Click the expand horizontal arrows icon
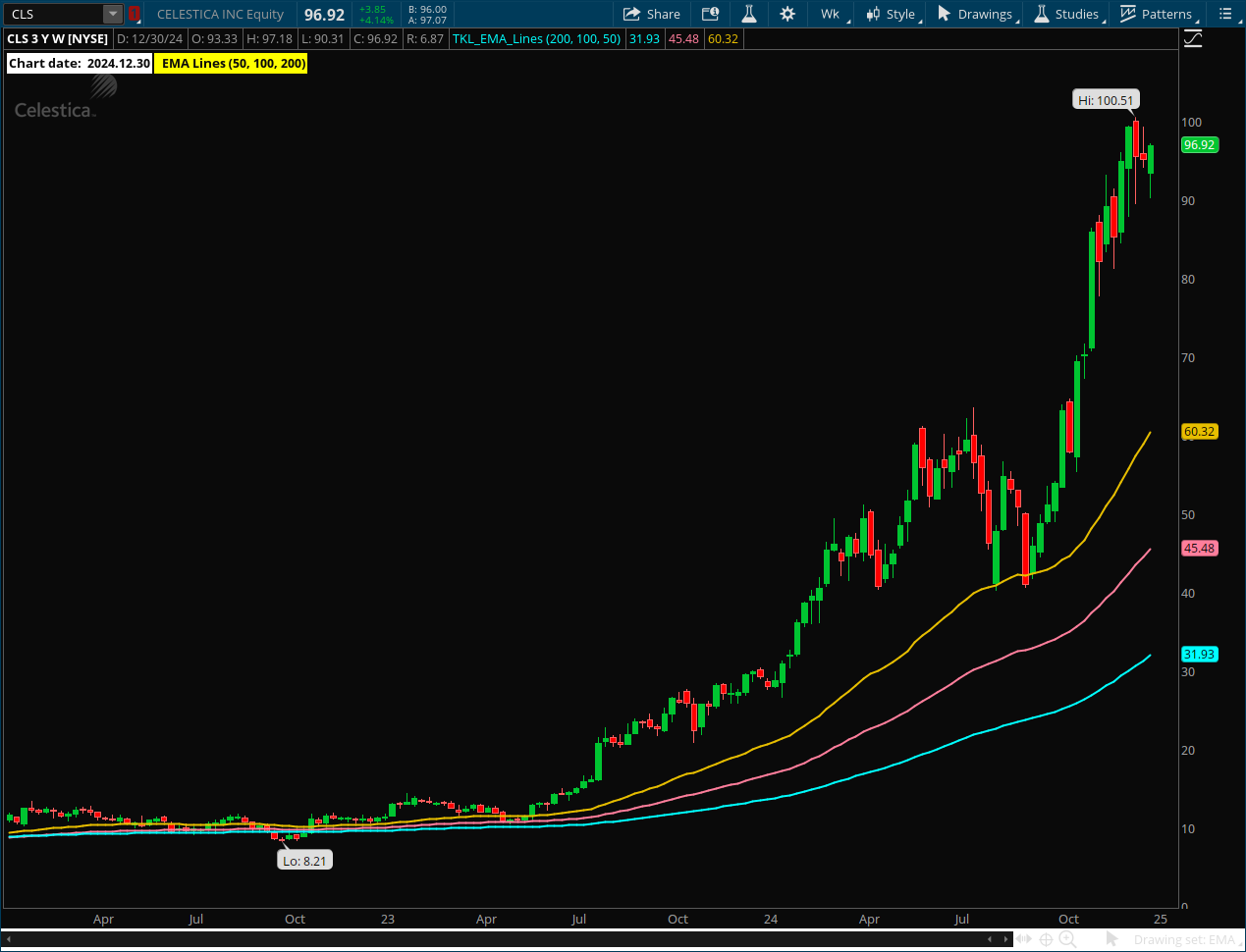1246x952 pixels. (x=1023, y=939)
